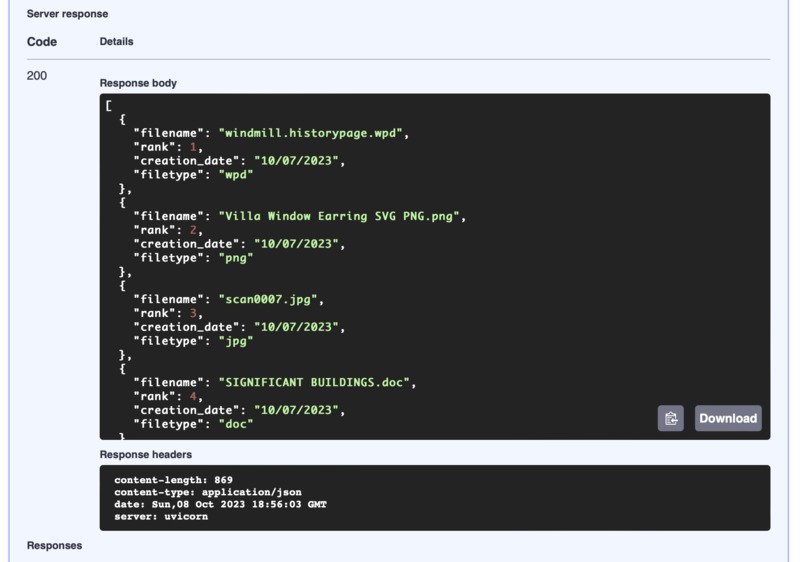Click filetype value "jpg"

(236, 341)
